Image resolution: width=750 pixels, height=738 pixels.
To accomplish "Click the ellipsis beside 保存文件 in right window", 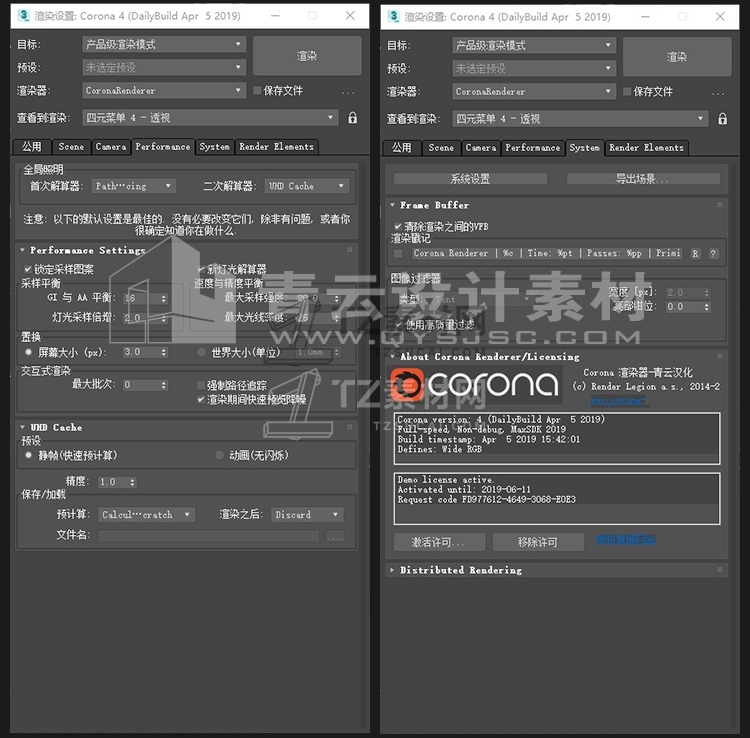I will [718, 92].
